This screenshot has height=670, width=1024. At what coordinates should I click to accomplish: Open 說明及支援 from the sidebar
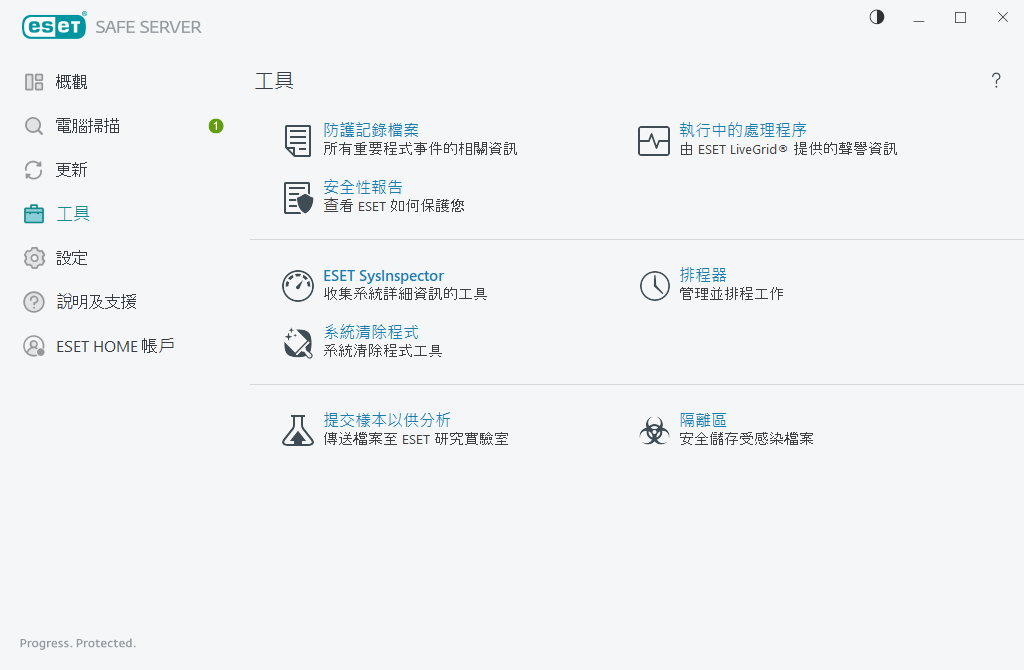coord(33,301)
